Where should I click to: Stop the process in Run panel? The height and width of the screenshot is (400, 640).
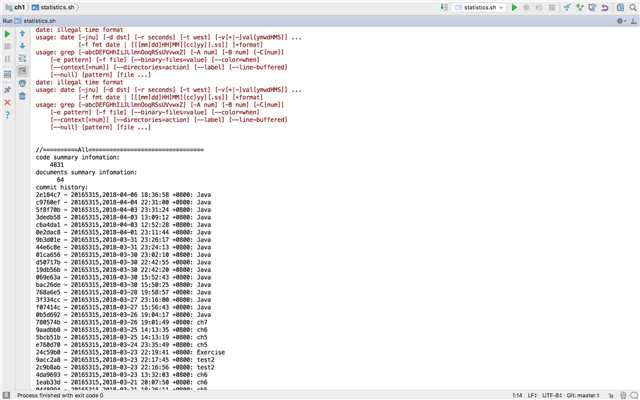(7, 47)
